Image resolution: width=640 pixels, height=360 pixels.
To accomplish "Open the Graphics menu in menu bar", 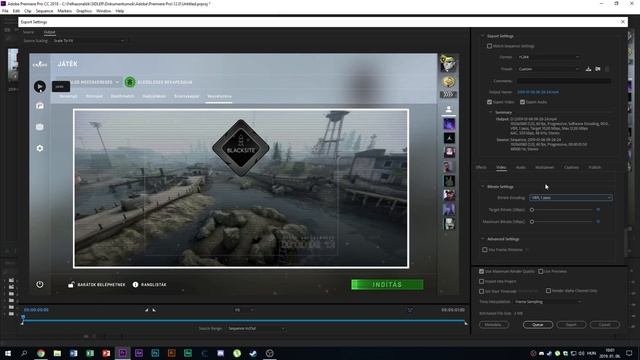I will pyautogui.click(x=84, y=11).
